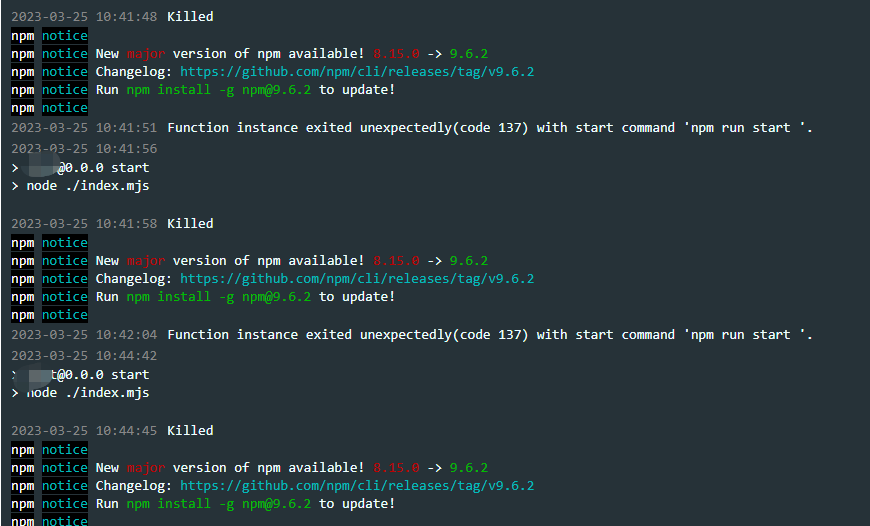This screenshot has height=526, width=870.
Task: Click the @0.0.0 start line under 10:41:56
Action: tap(80, 168)
